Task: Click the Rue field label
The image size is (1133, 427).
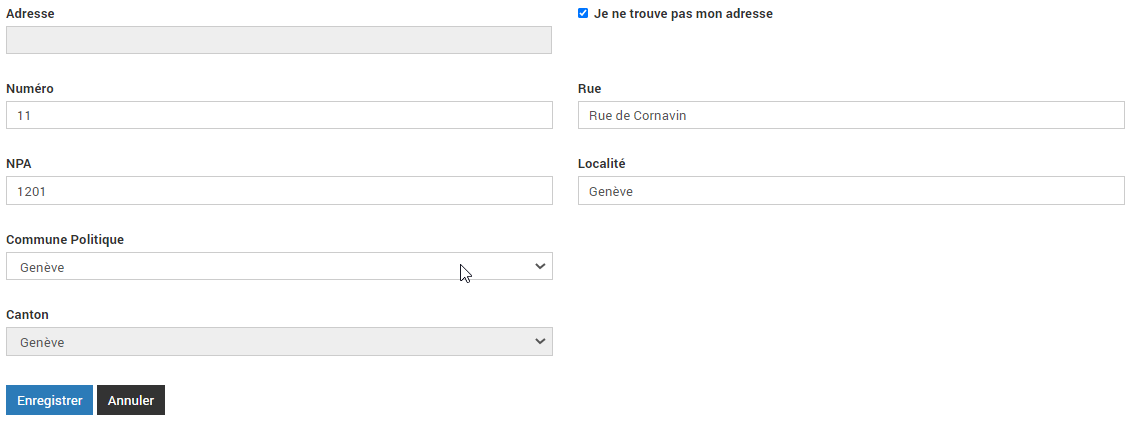Action: coord(590,89)
